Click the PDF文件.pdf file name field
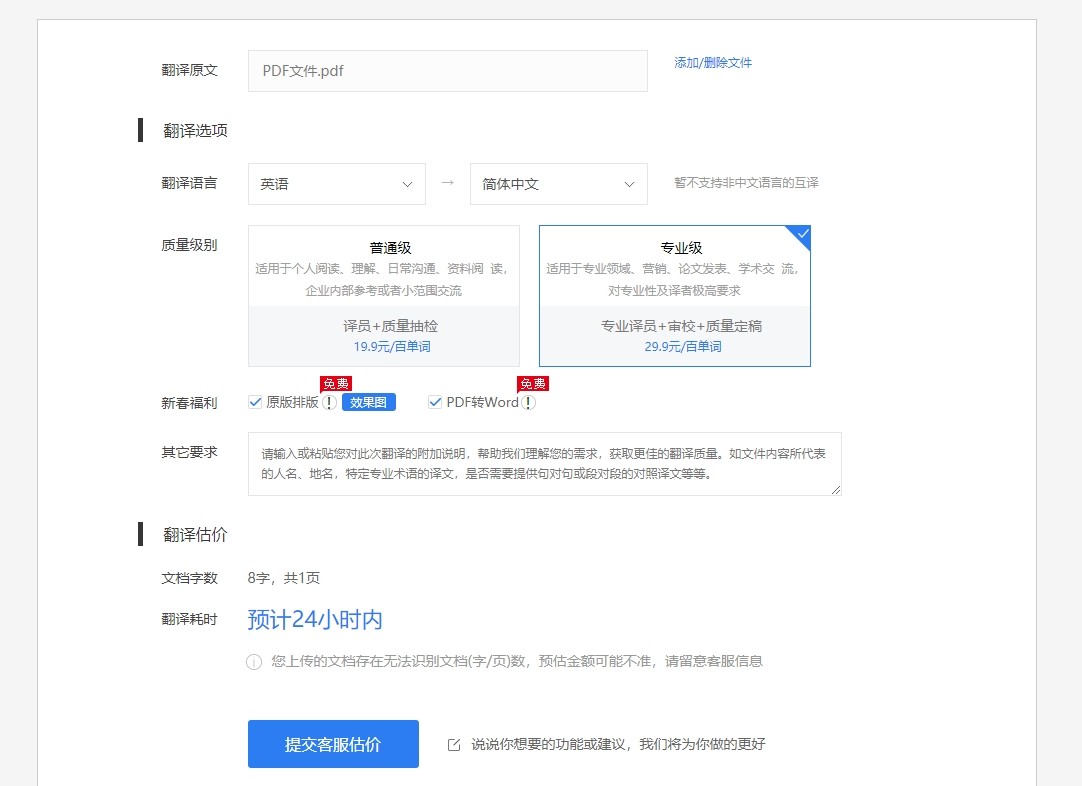Viewport: 1082px width, 786px height. (447, 70)
